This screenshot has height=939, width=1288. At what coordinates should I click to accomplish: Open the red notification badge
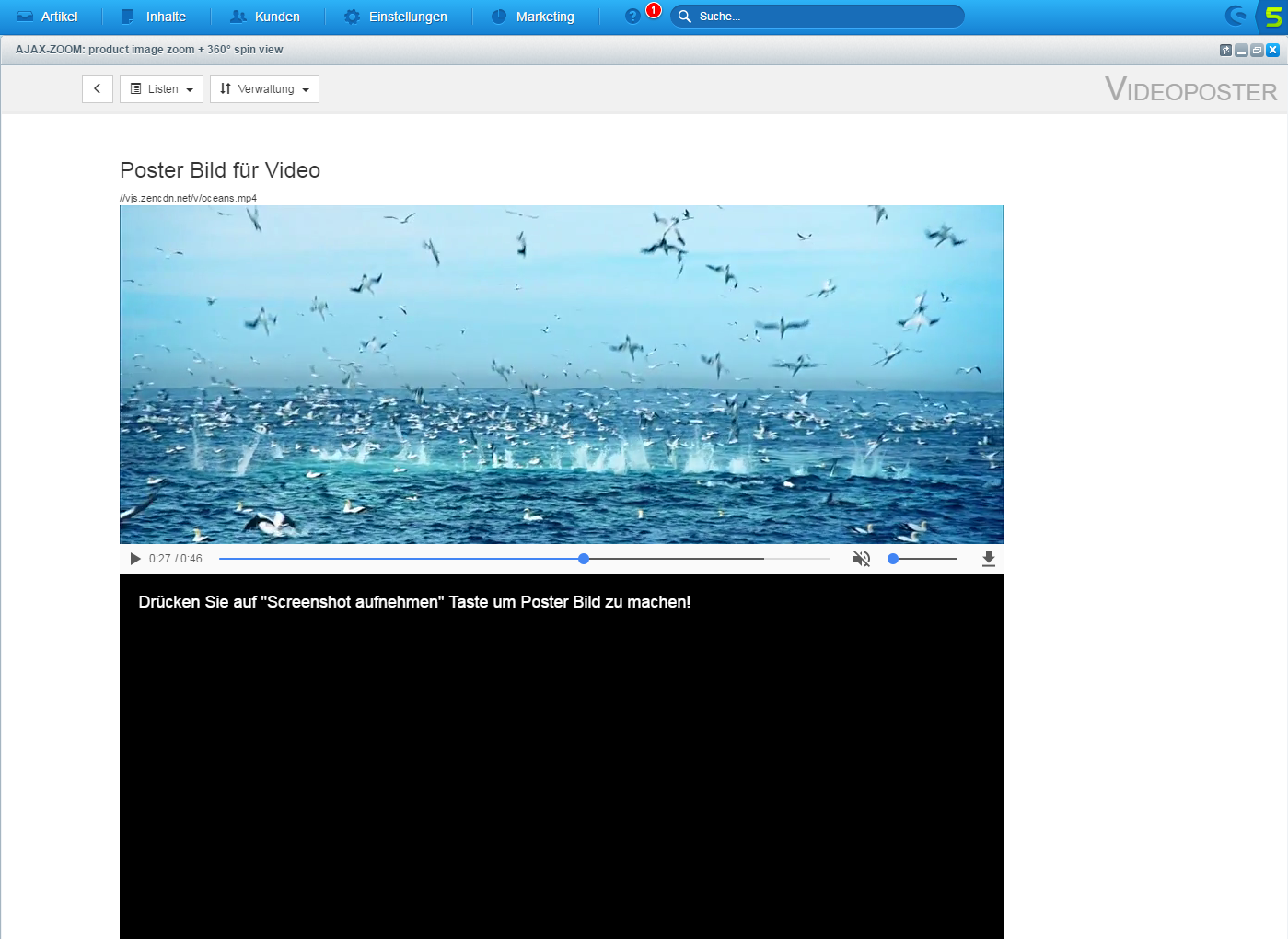[x=654, y=10]
